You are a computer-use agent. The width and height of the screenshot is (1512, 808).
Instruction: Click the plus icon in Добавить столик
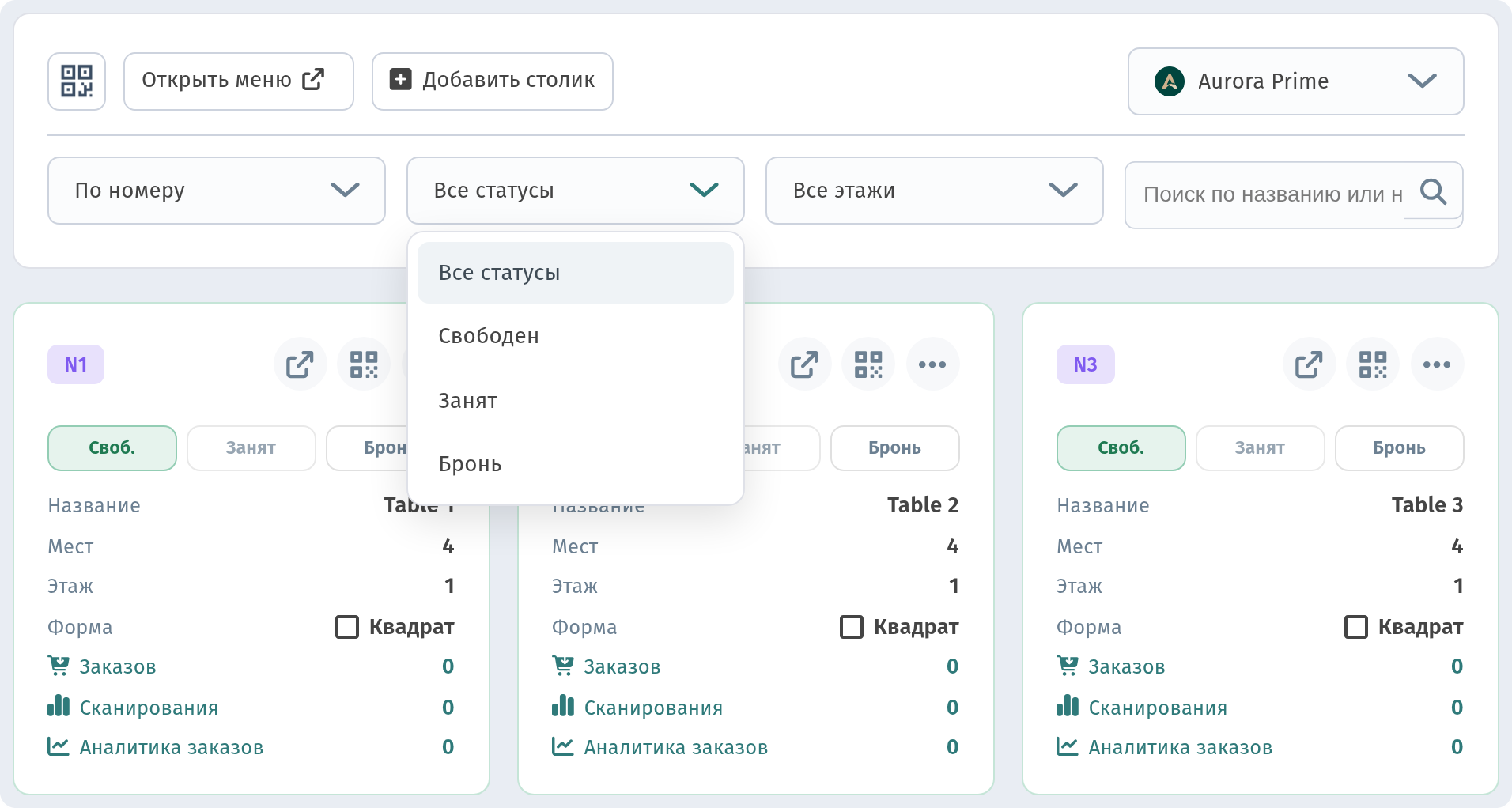[401, 79]
